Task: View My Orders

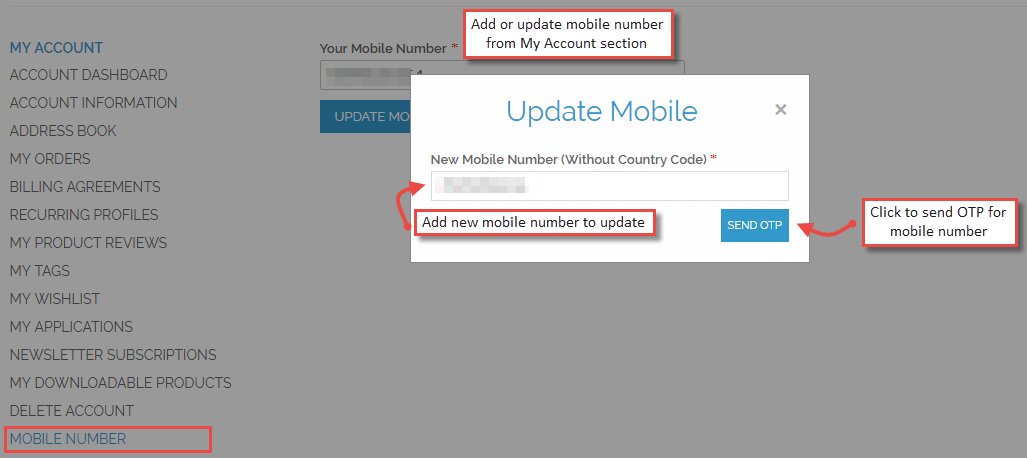Action: coord(50,159)
